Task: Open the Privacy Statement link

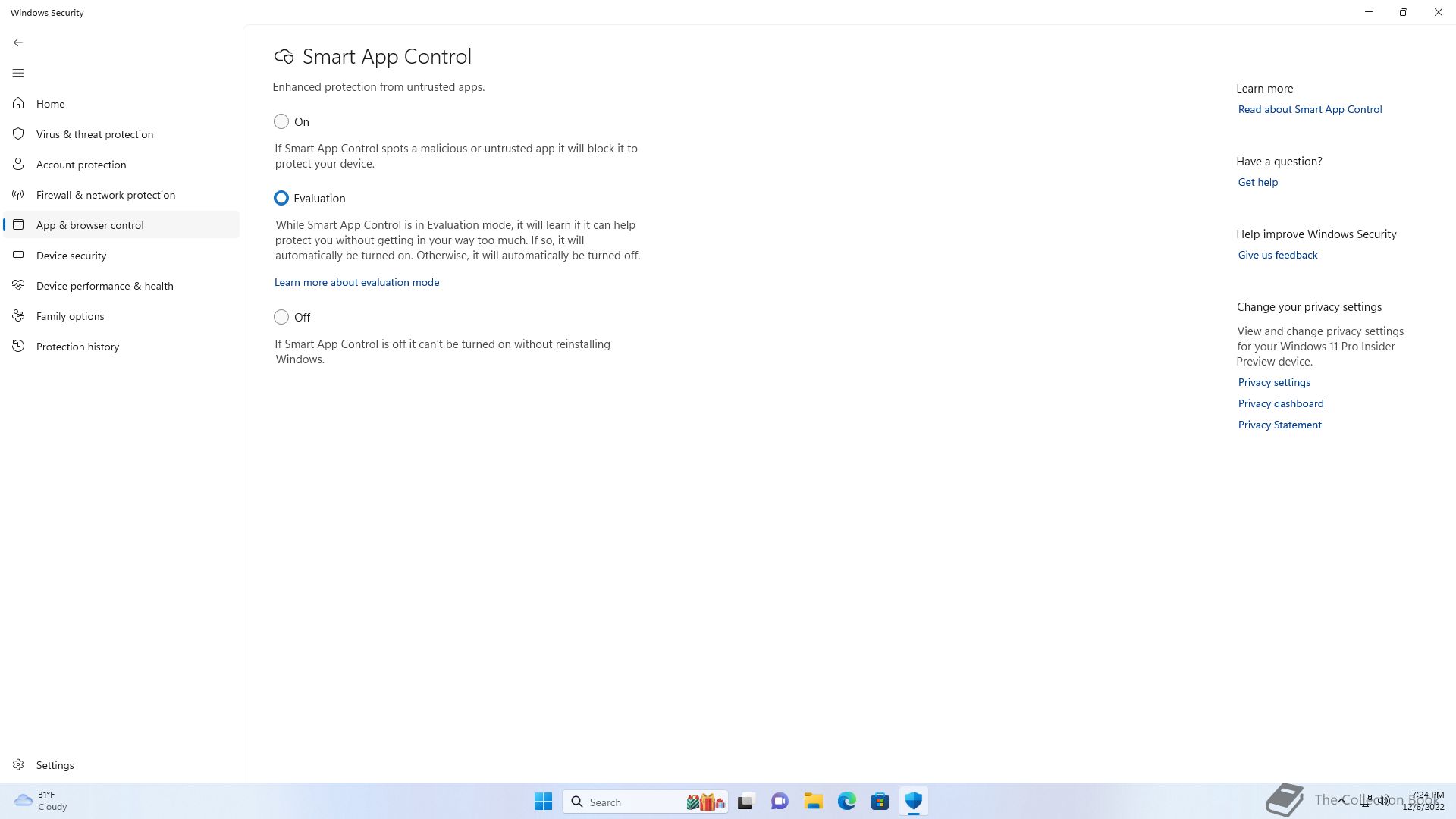Action: tap(1279, 425)
